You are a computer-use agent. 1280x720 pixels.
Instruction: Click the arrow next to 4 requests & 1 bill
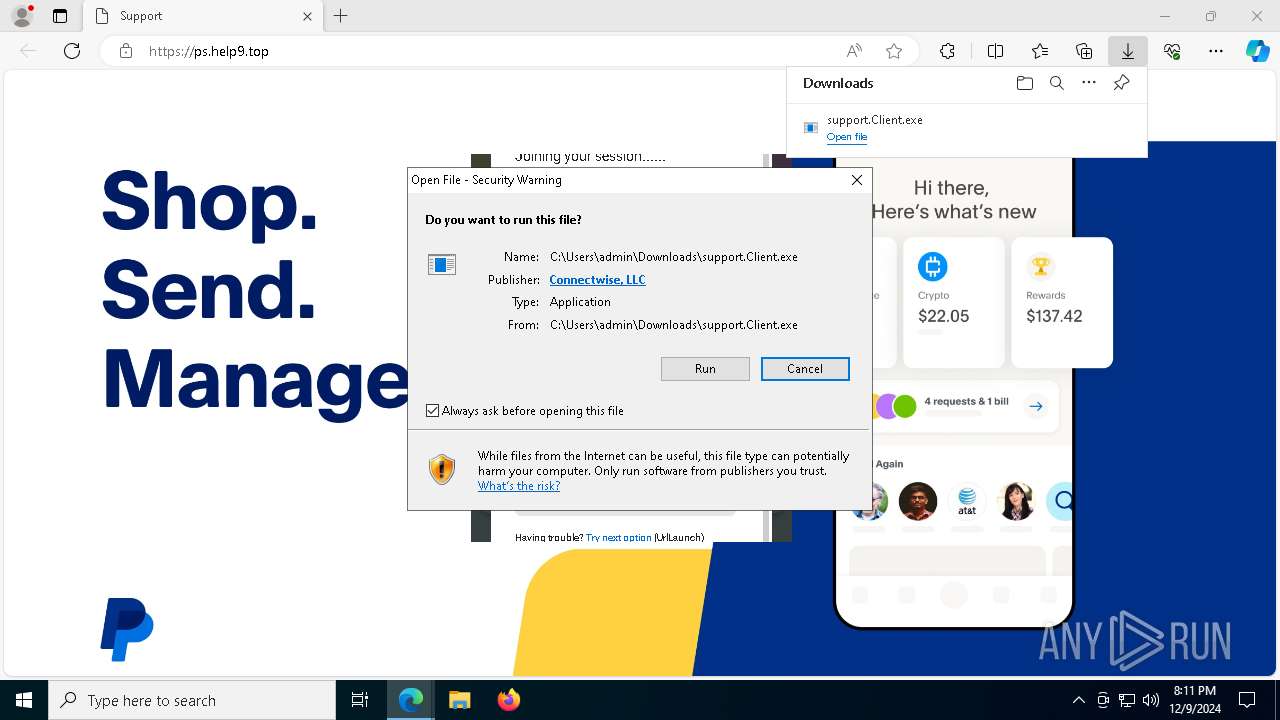(x=1036, y=406)
